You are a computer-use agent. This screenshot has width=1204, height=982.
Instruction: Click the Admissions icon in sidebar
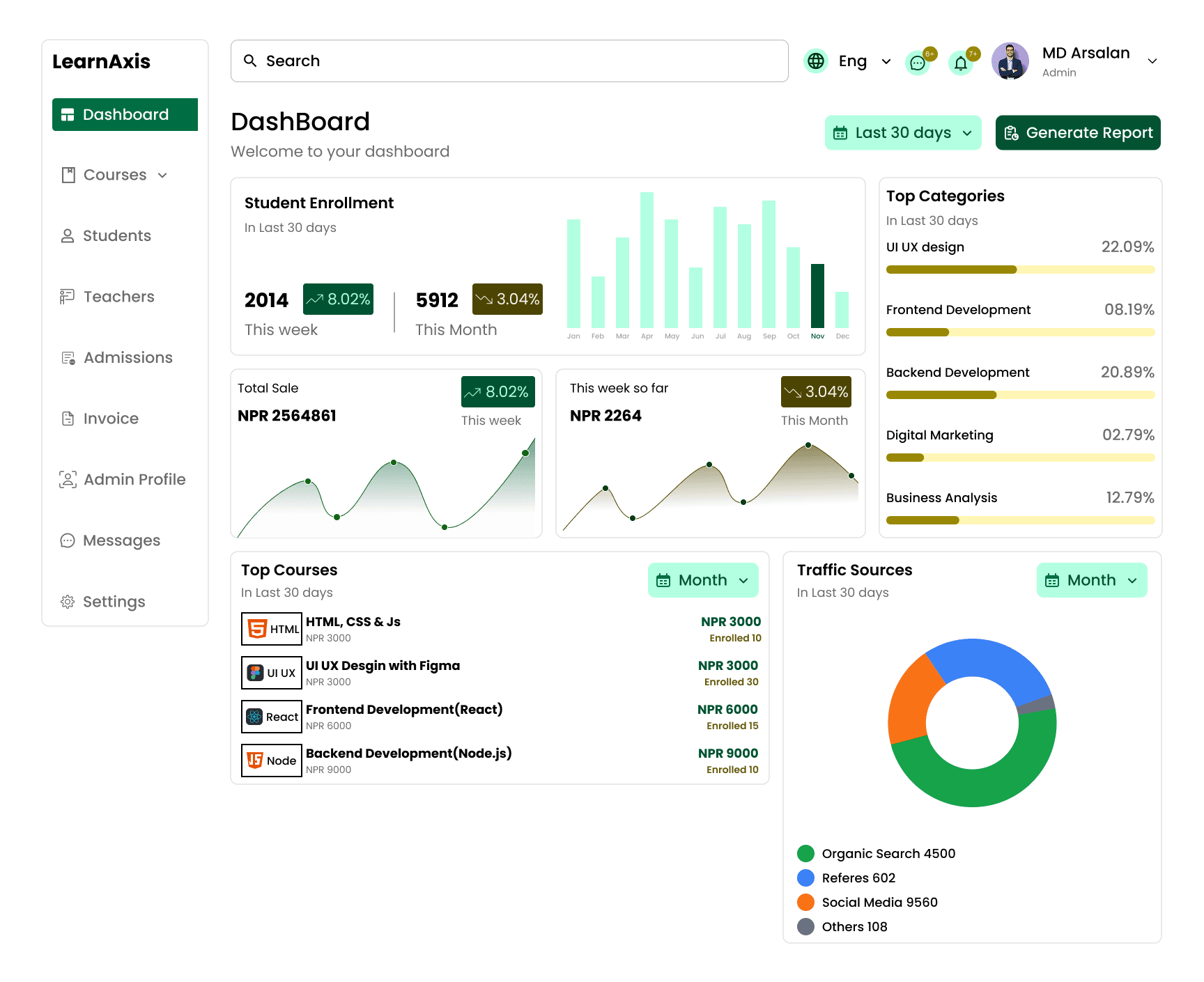coord(68,358)
